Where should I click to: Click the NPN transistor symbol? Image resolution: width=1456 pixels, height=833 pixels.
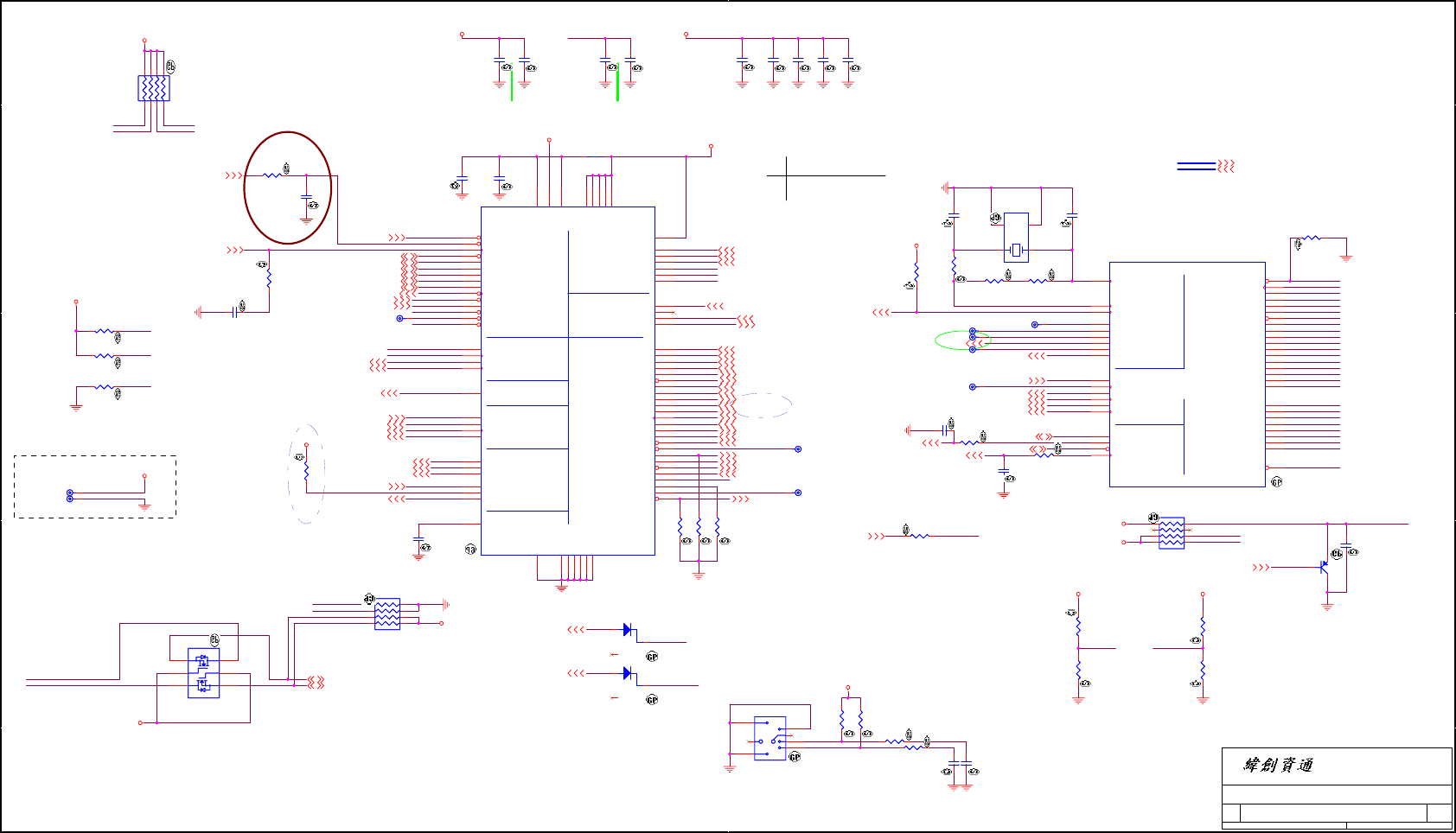point(1324,567)
